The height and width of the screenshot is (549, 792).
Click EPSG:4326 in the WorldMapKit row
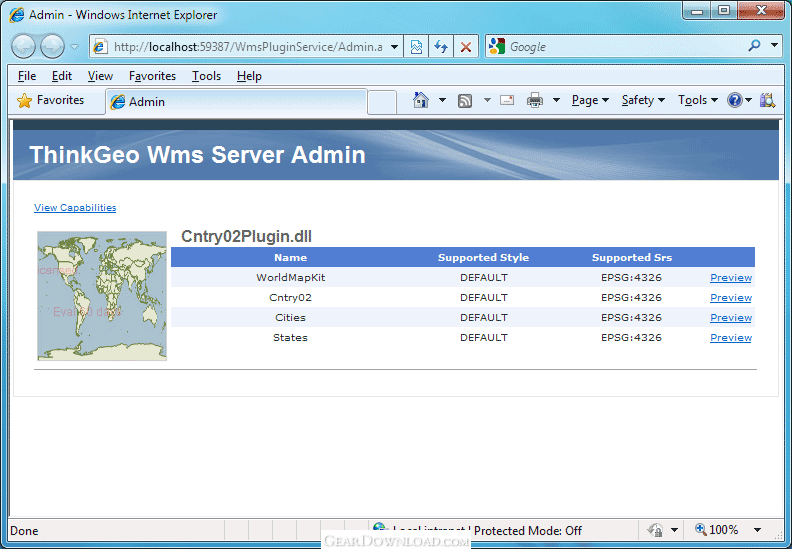pyautogui.click(x=631, y=277)
